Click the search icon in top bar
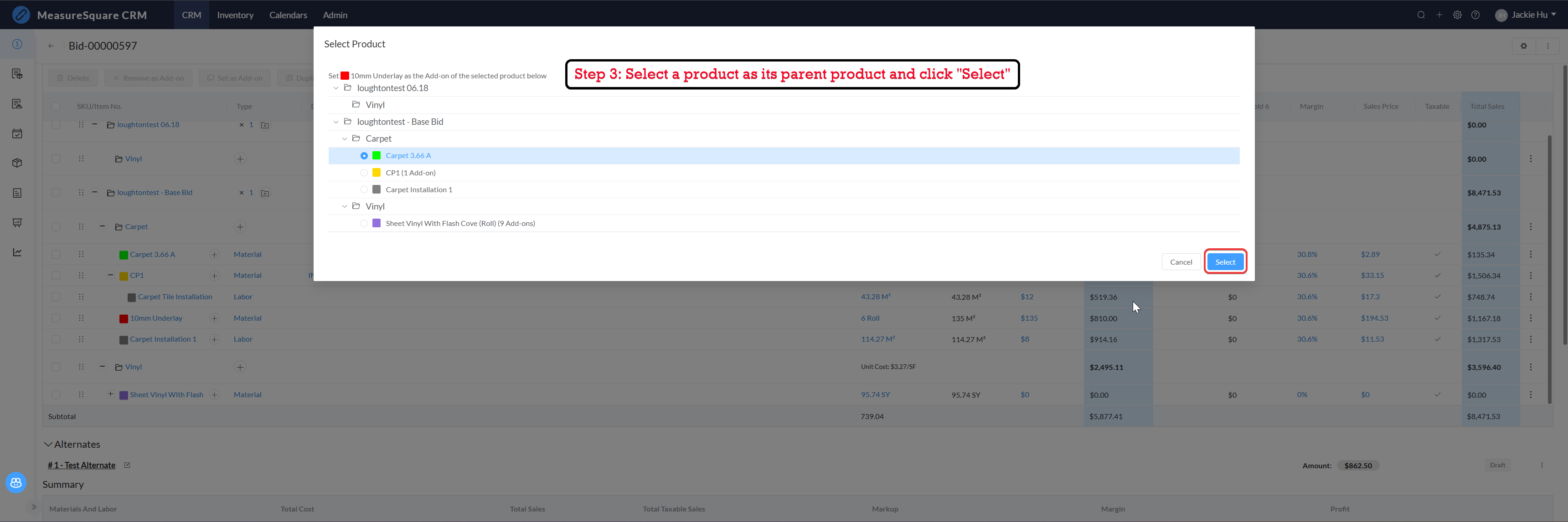Image resolution: width=1568 pixels, height=522 pixels. [1421, 15]
